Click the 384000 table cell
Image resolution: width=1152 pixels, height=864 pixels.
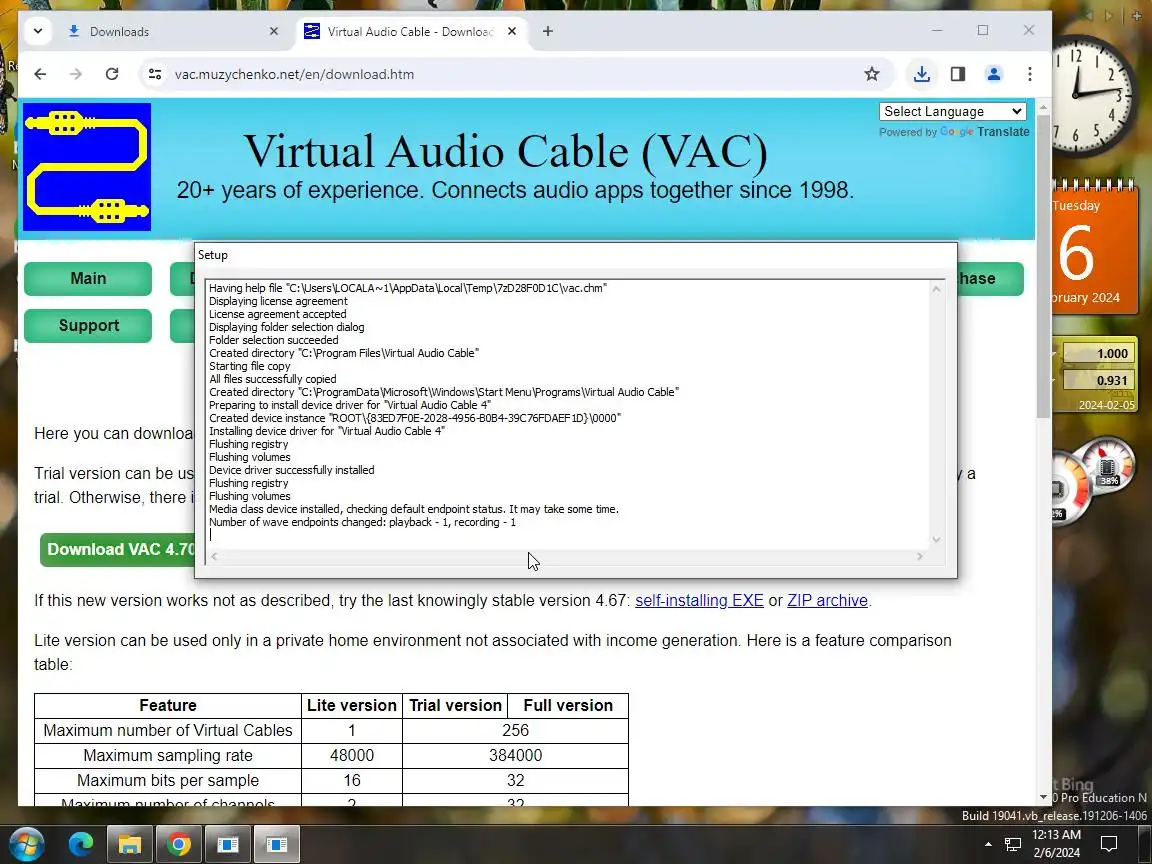click(x=516, y=755)
